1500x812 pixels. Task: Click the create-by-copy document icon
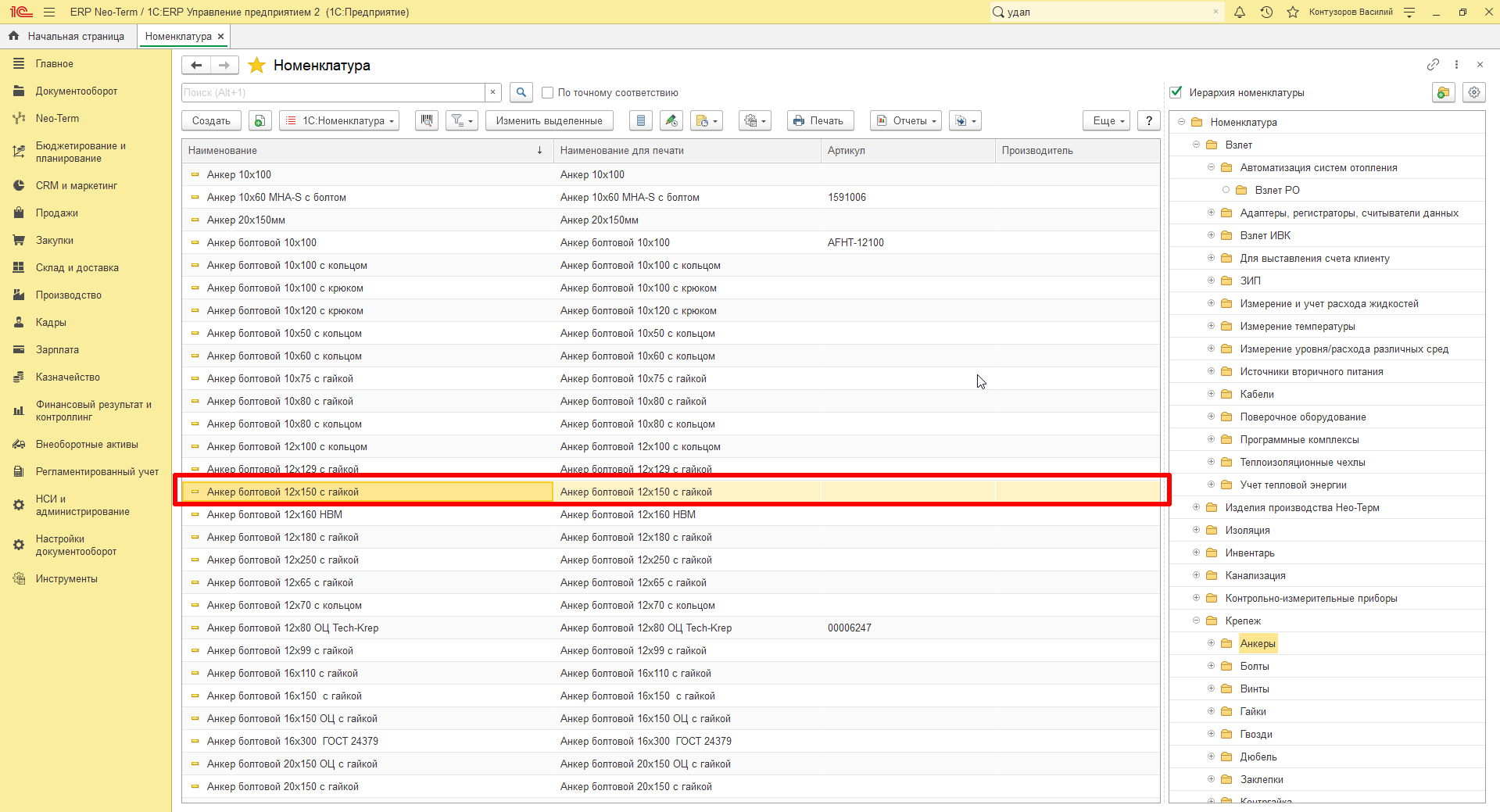[x=260, y=120]
